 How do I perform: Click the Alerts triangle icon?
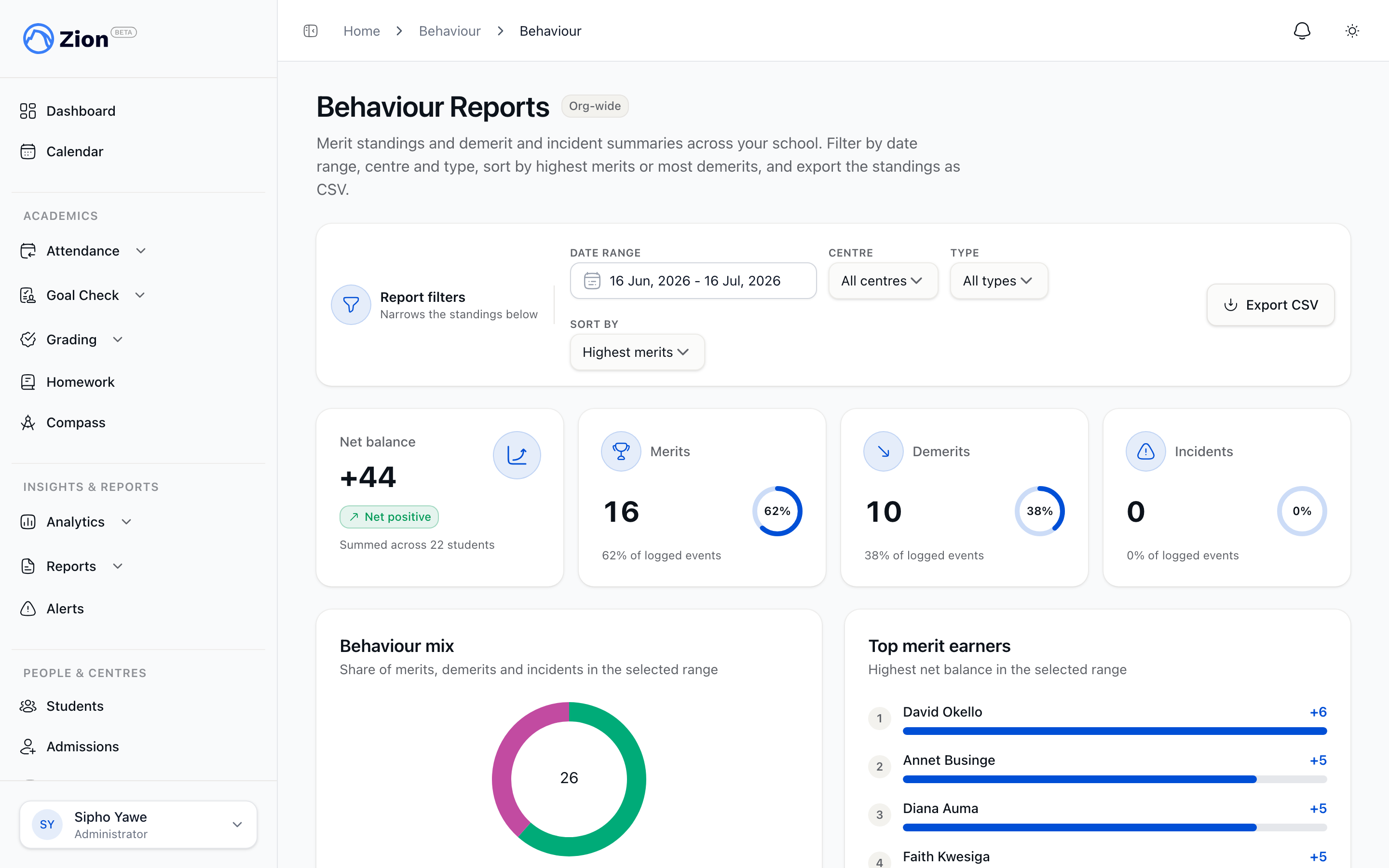(28, 609)
